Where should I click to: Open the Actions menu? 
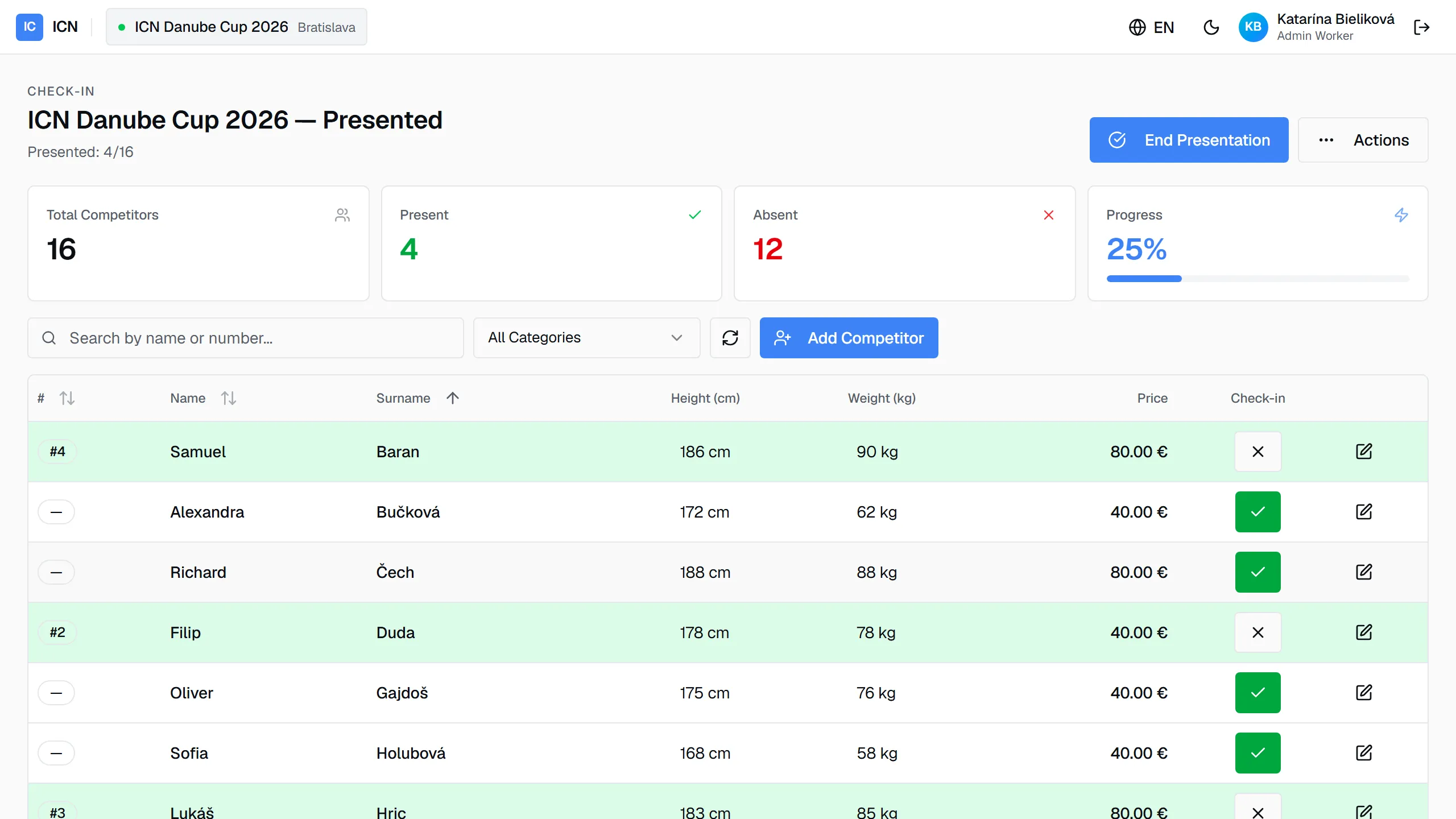tap(1363, 140)
